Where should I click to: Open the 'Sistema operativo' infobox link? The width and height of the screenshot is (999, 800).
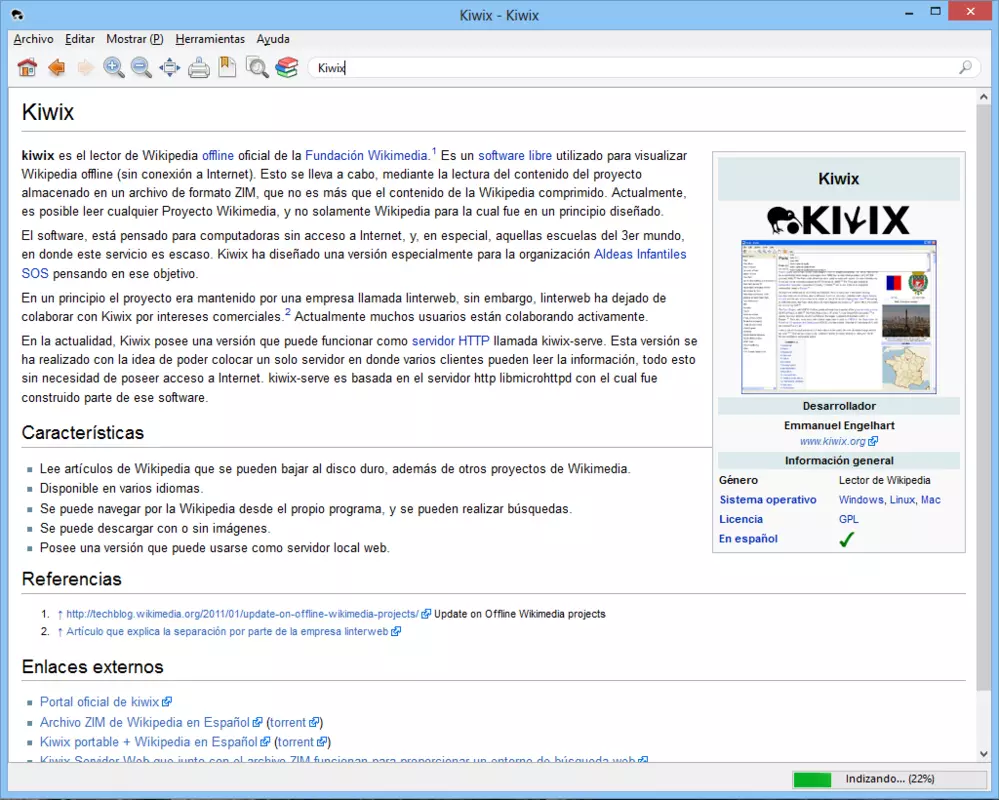pyautogui.click(x=768, y=499)
